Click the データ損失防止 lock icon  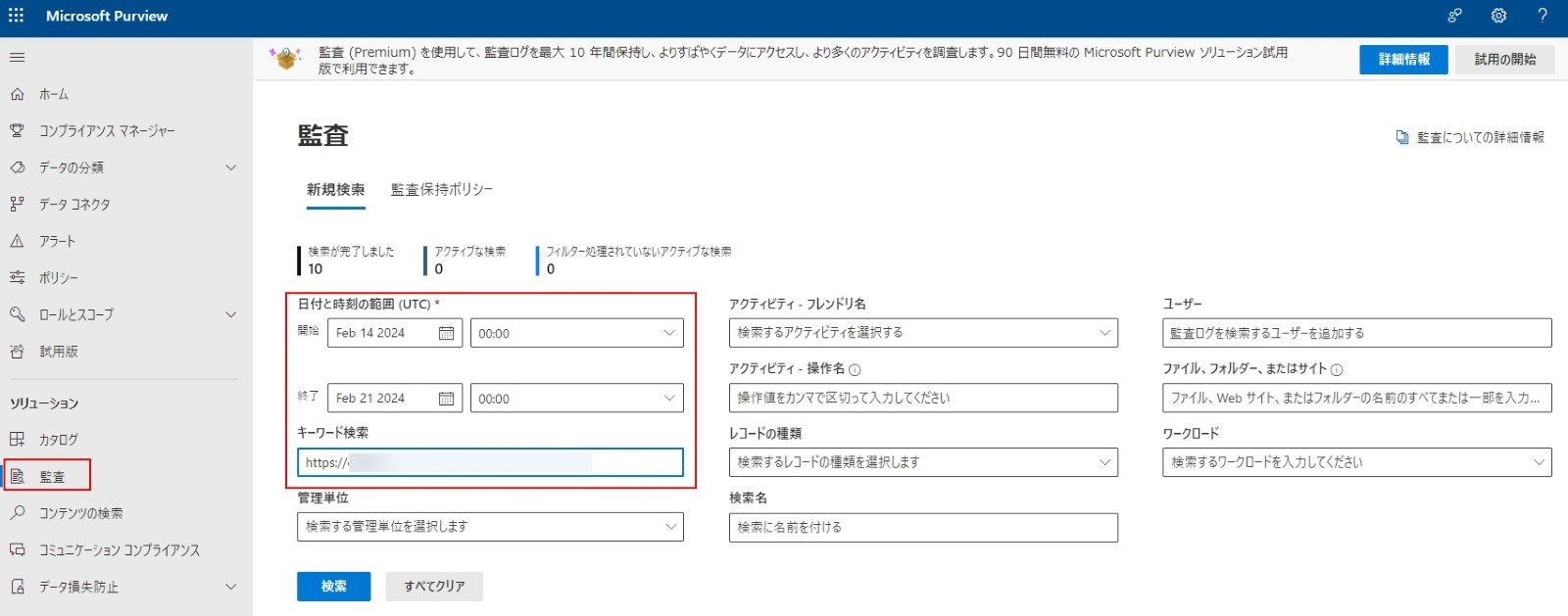click(x=17, y=587)
